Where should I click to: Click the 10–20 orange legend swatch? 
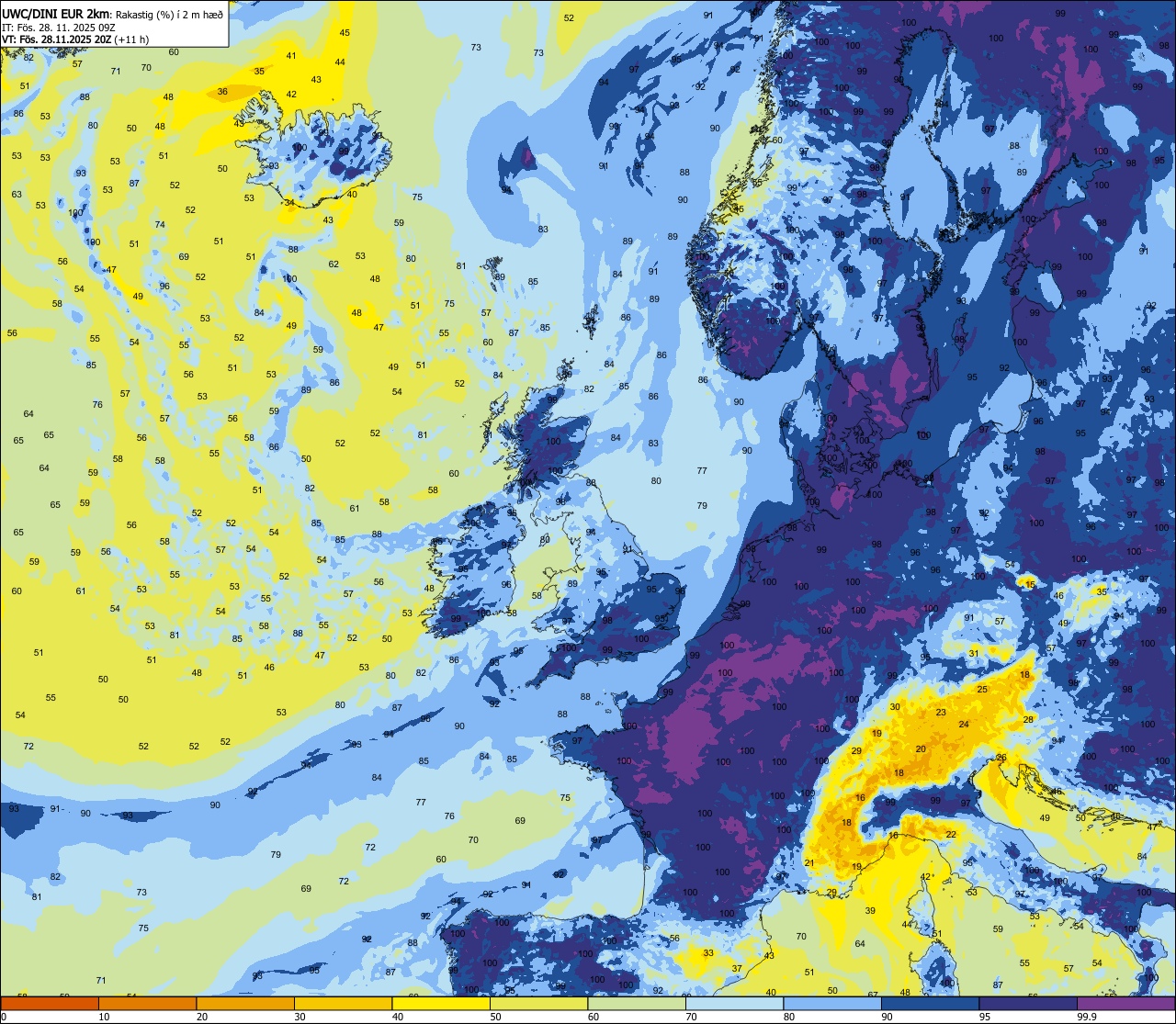coord(147,1003)
